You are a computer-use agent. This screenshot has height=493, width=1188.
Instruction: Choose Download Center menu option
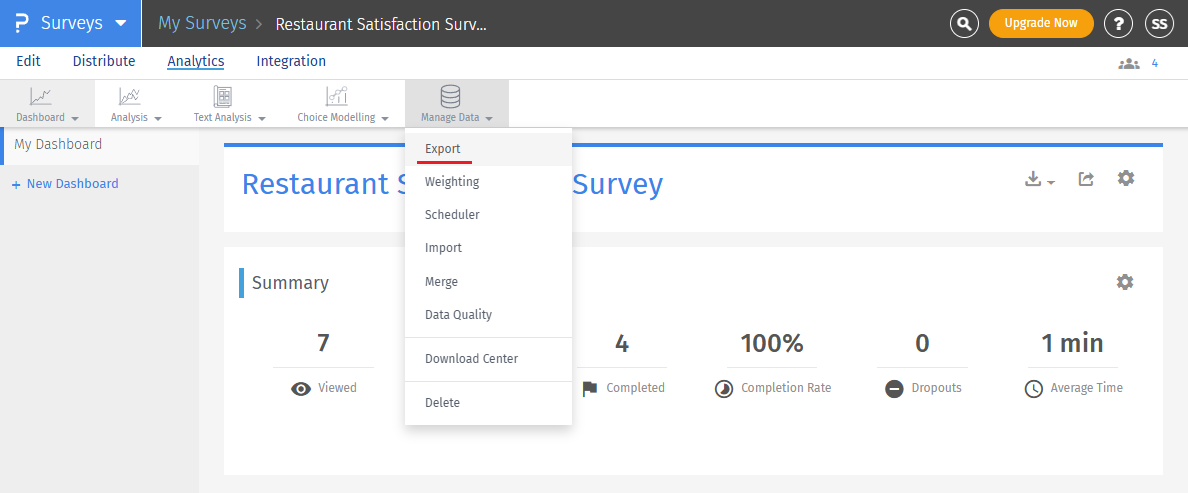(x=471, y=359)
